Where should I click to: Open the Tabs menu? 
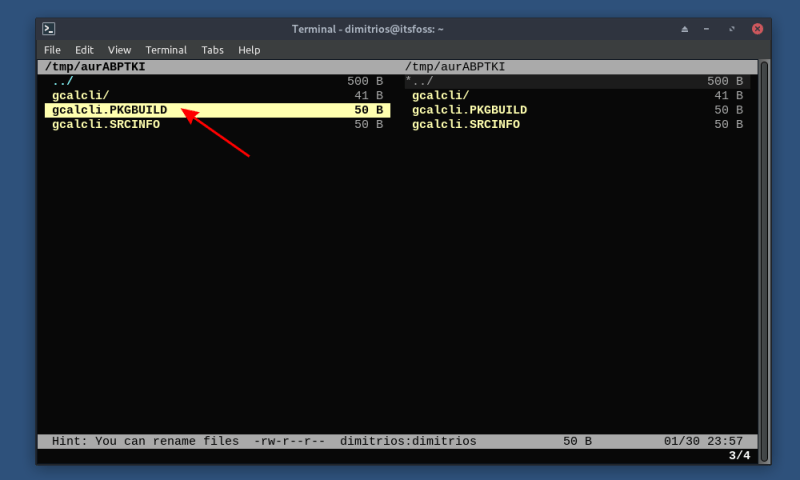pyautogui.click(x=212, y=50)
